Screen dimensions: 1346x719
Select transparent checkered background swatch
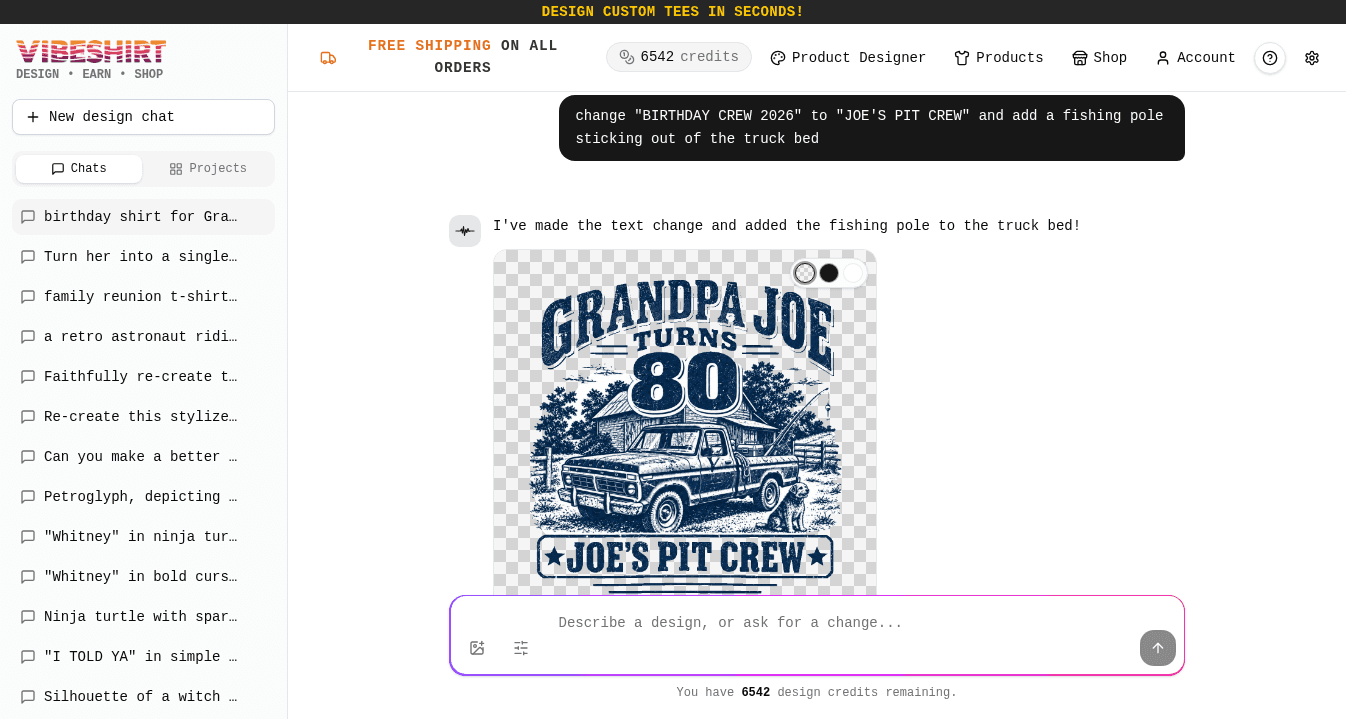[805, 273]
